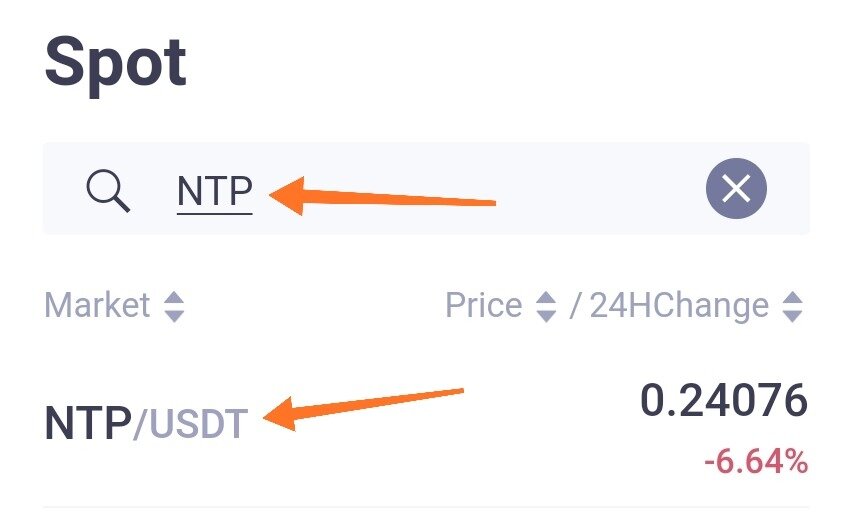Screen dimensions: 844x519
Task: Select the Market column header label
Action: (x=97, y=305)
